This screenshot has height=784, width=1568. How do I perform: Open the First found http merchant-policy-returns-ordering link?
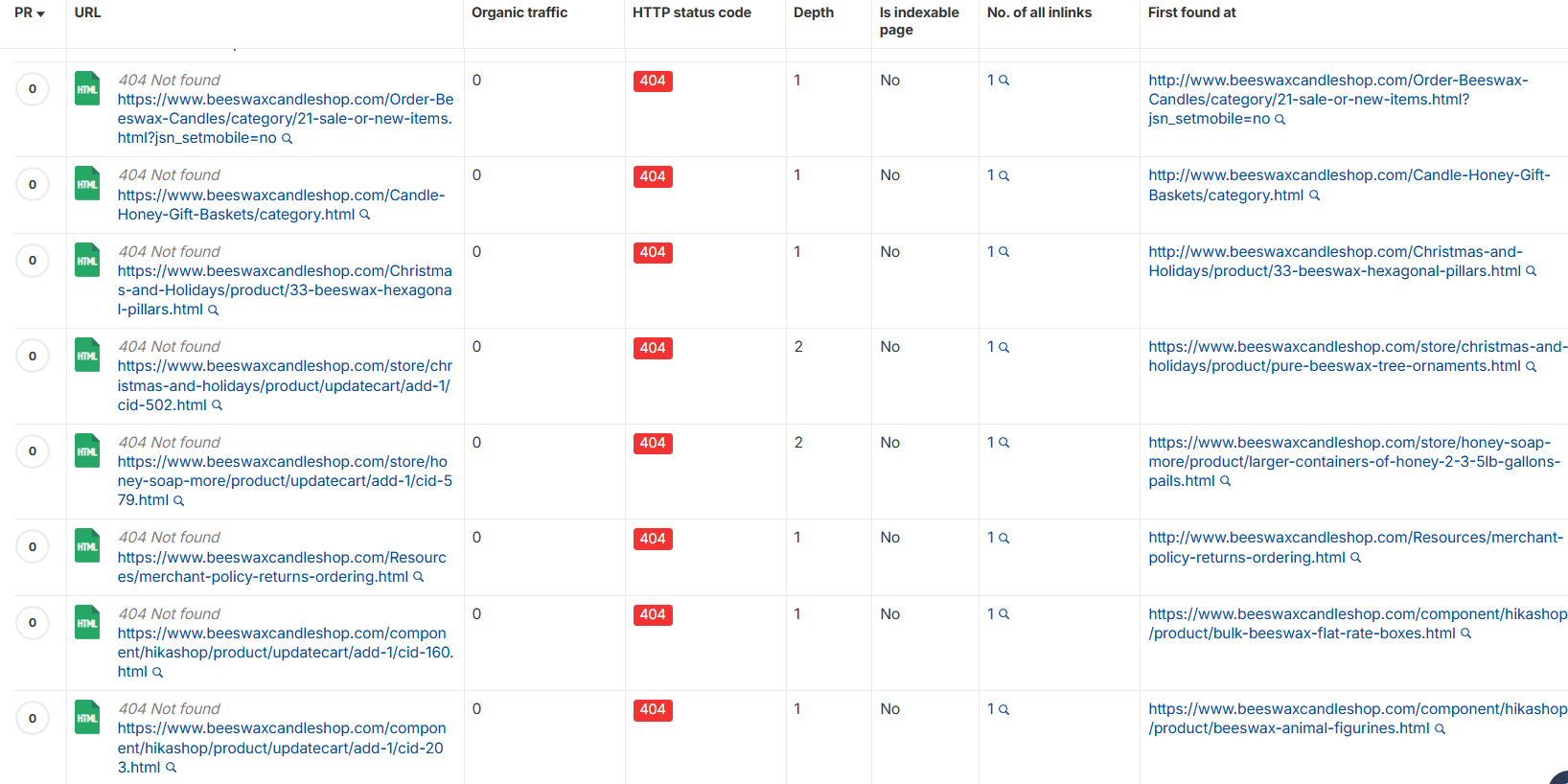1356,547
